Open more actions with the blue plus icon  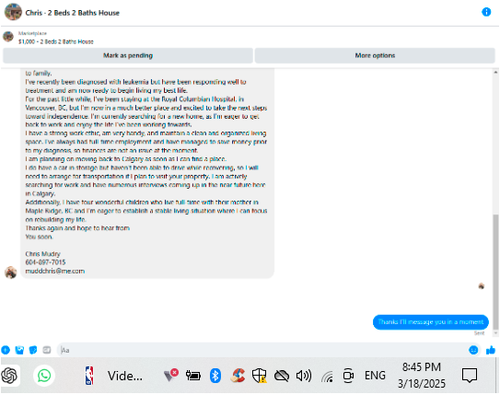click(6, 350)
